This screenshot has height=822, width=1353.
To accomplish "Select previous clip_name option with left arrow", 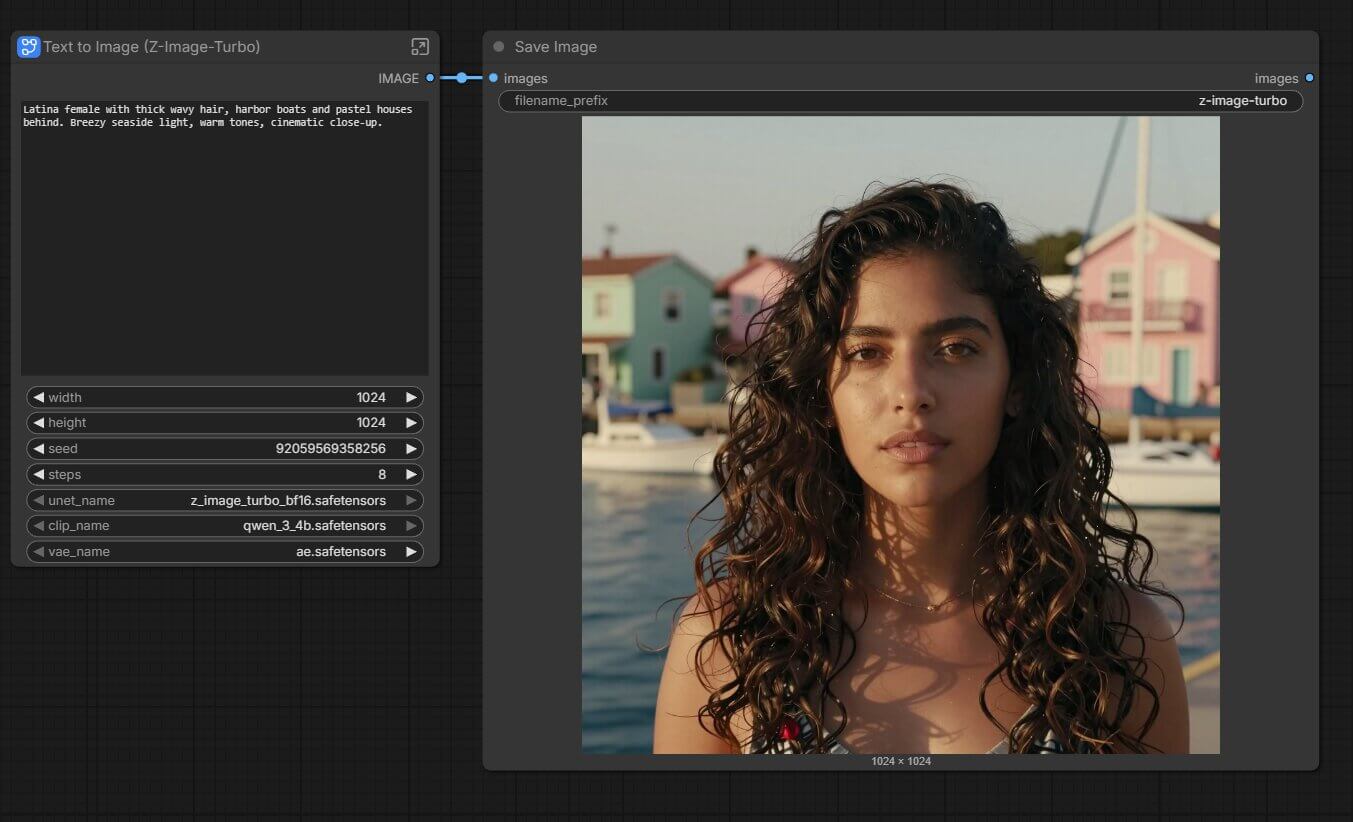I will pos(39,526).
